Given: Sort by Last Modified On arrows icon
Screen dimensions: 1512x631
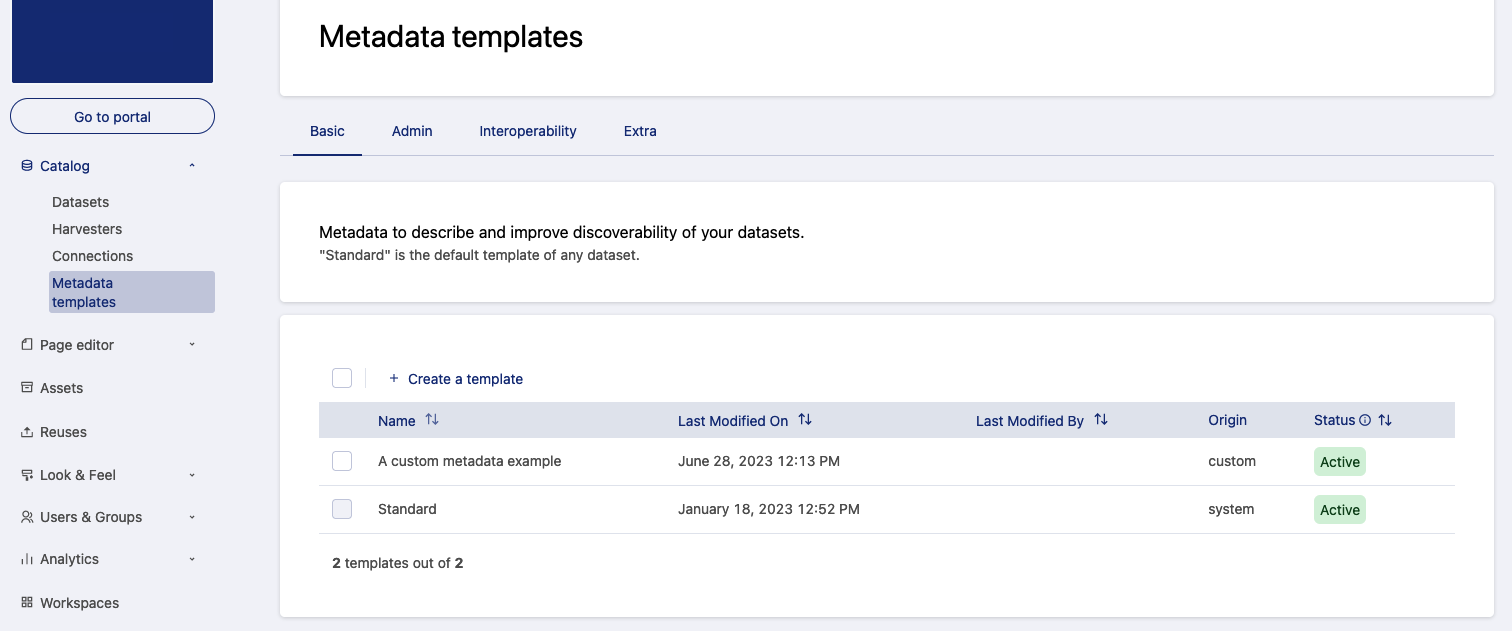Looking at the screenshot, I should [805, 420].
